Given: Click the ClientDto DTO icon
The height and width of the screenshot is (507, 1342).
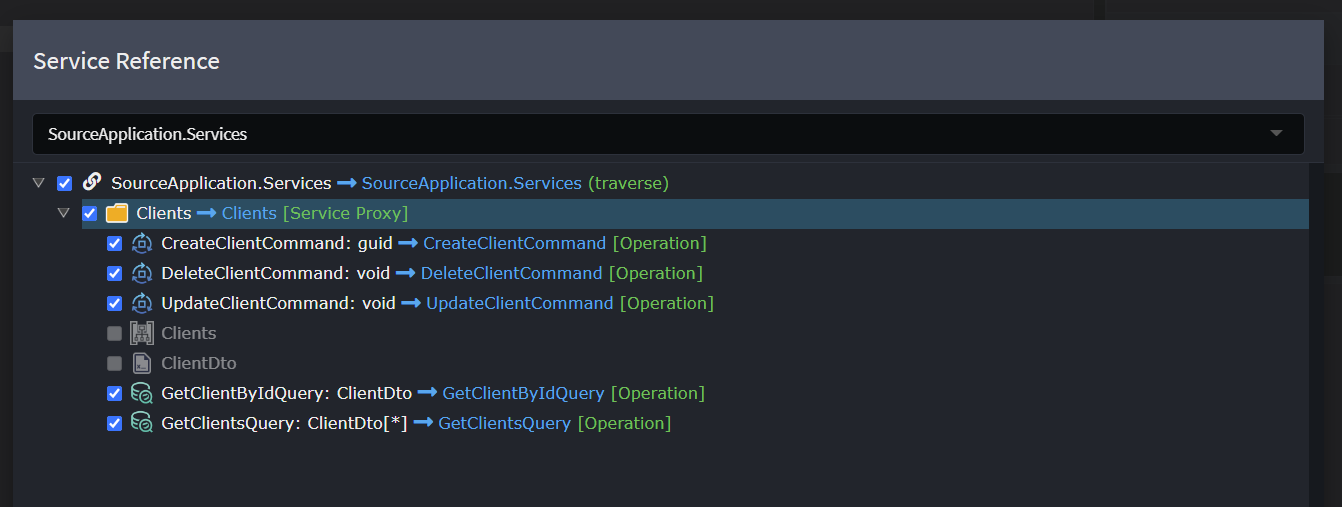Looking at the screenshot, I should click(x=142, y=363).
